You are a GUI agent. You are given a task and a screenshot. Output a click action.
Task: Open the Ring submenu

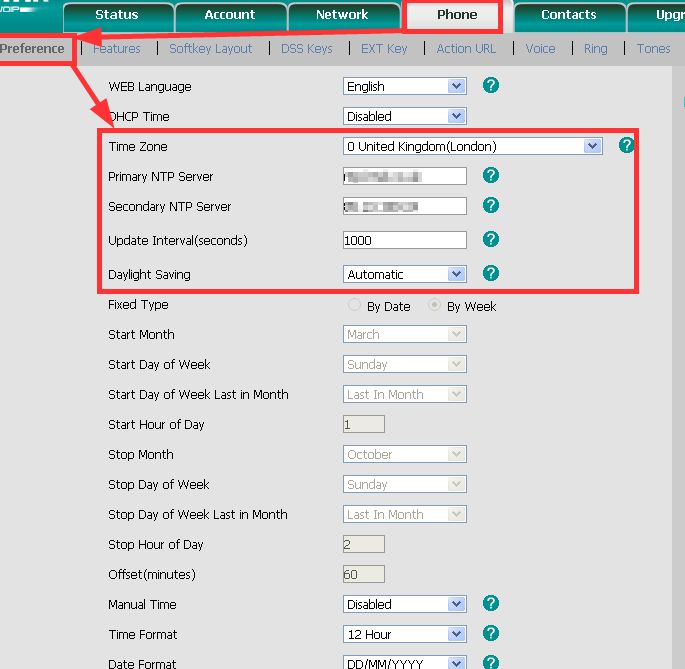(596, 49)
